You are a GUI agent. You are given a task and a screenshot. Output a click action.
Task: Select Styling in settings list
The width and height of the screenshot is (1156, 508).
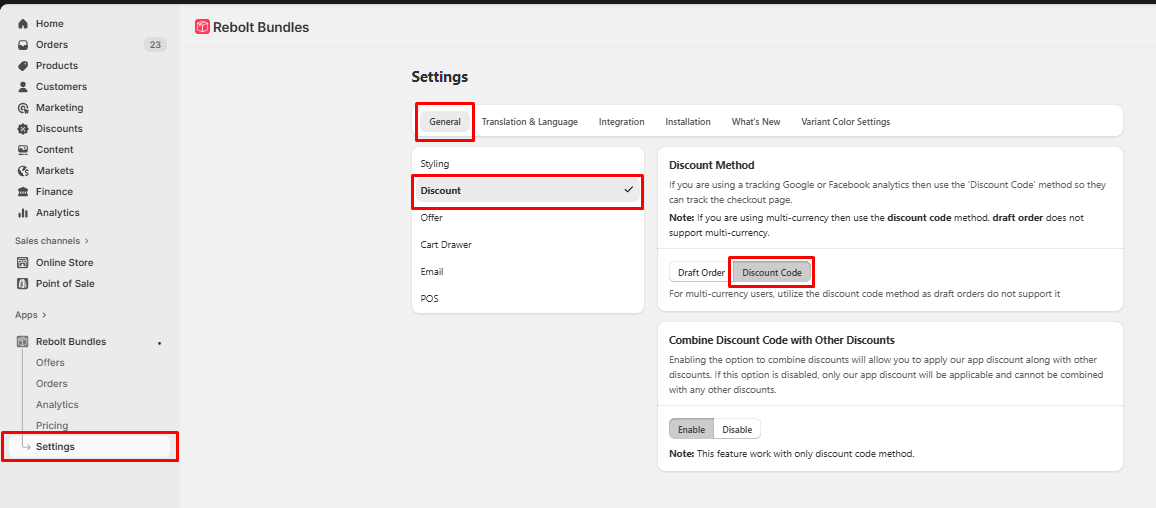click(x=528, y=164)
